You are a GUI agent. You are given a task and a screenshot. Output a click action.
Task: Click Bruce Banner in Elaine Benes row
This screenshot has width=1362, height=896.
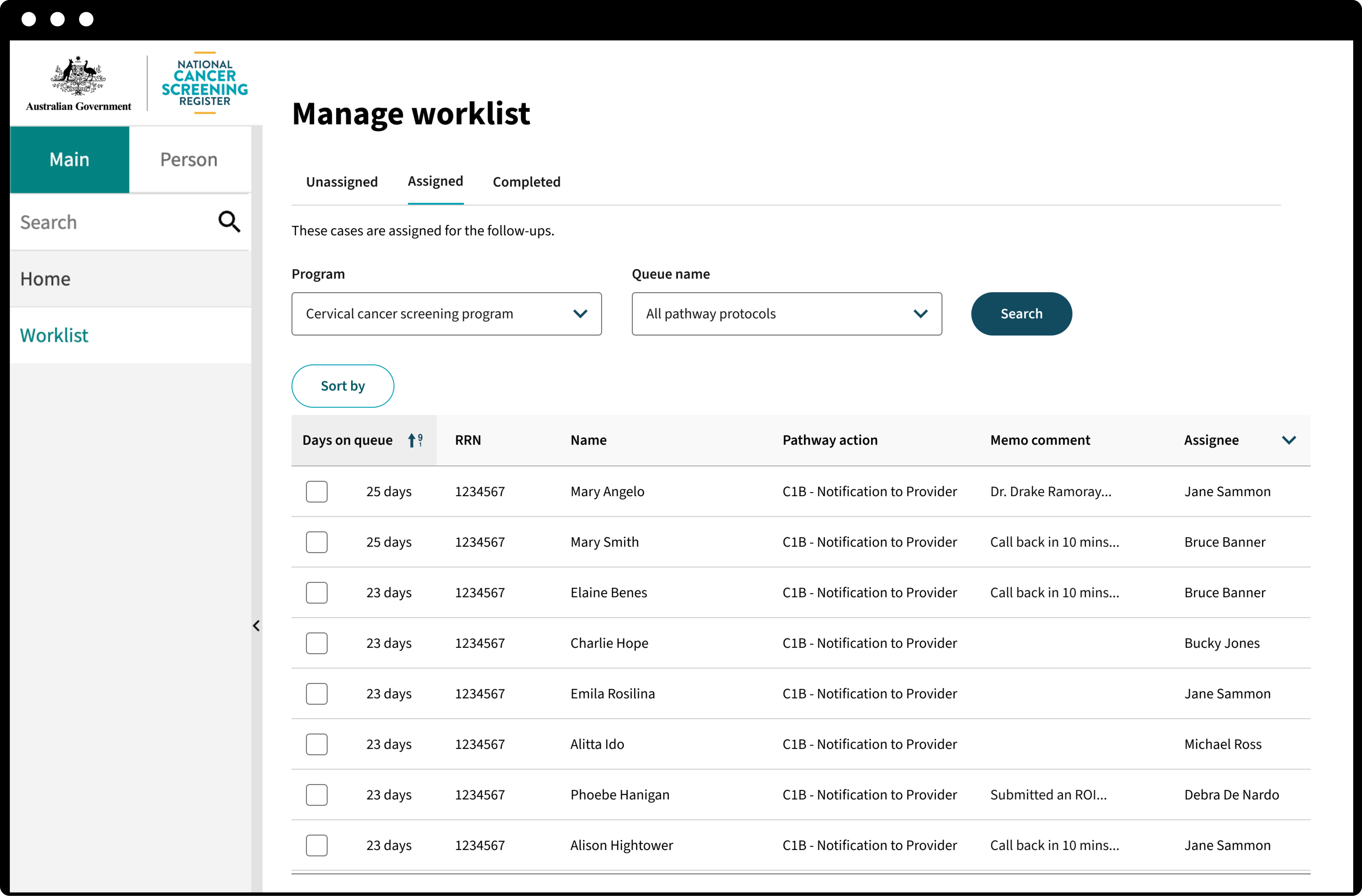pos(1225,592)
